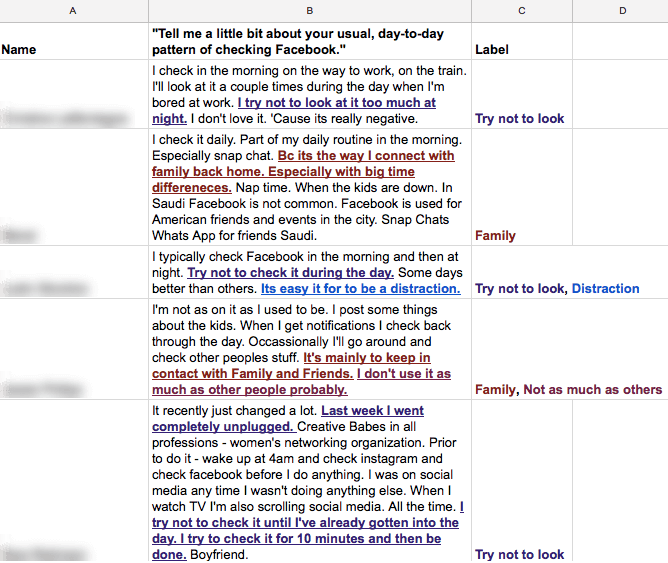
Task: Open the link 'Last week I went completely unplugged.'
Action: [x=288, y=419]
